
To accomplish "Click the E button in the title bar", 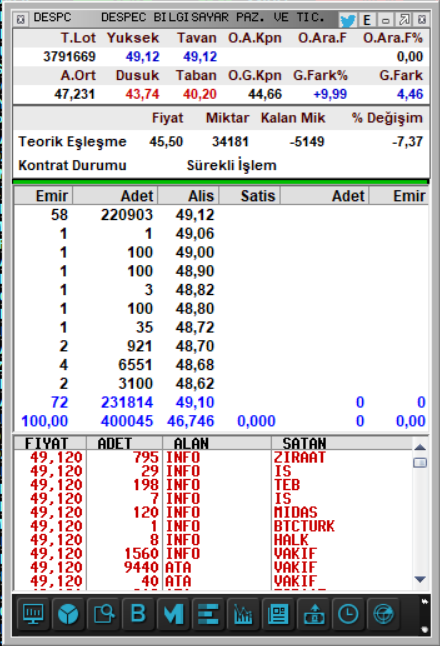I will coord(367,20).
